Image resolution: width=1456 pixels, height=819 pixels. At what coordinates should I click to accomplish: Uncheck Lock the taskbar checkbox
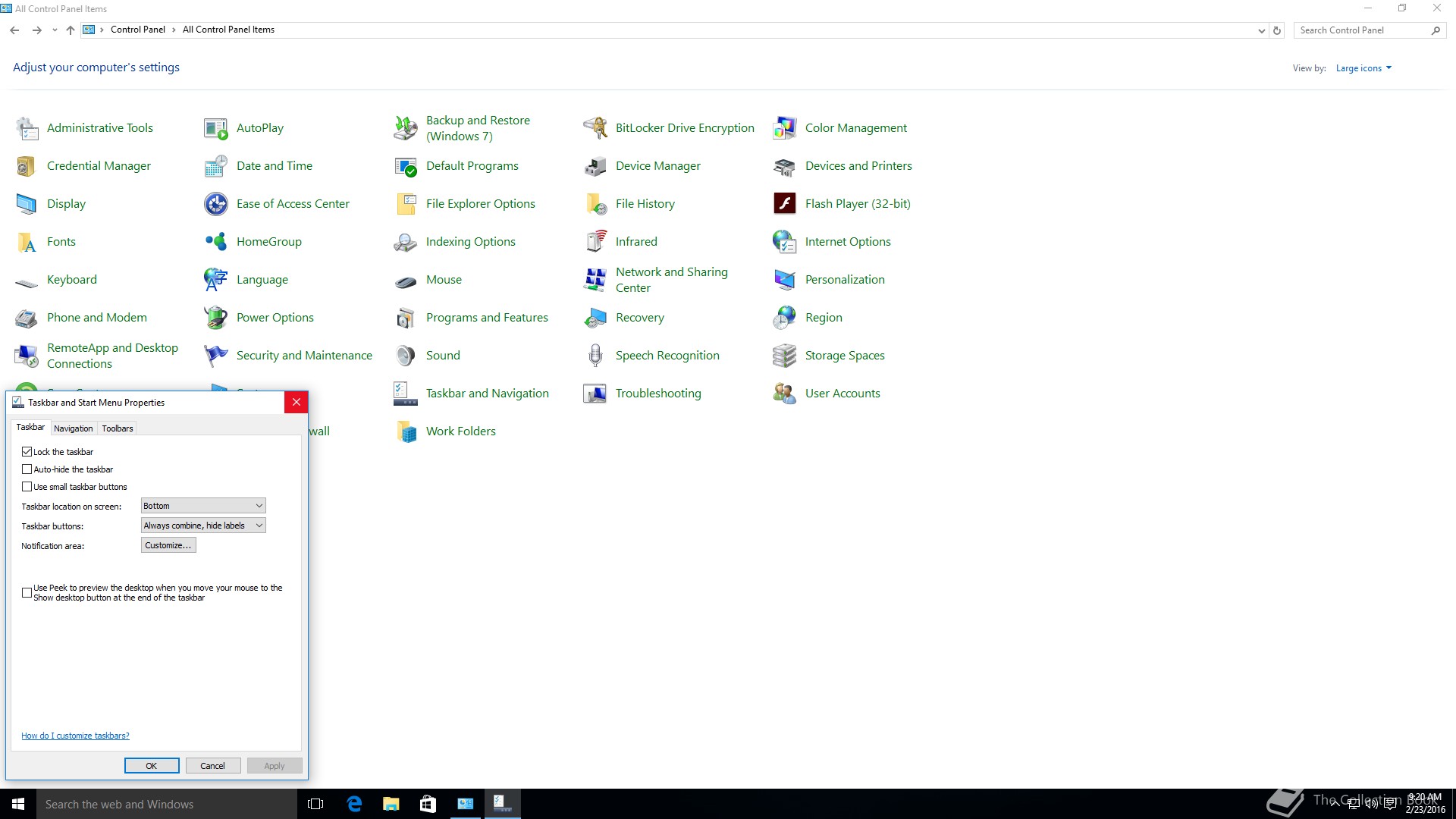click(x=27, y=452)
